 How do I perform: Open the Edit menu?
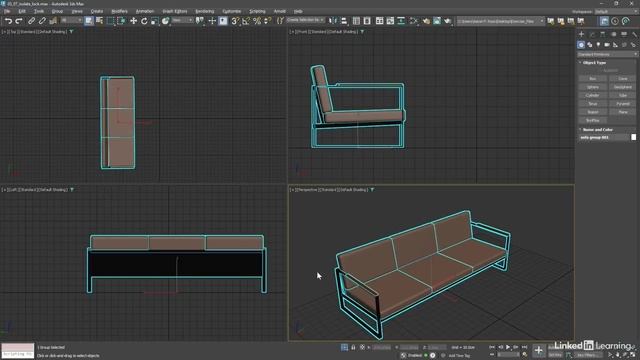point(22,11)
